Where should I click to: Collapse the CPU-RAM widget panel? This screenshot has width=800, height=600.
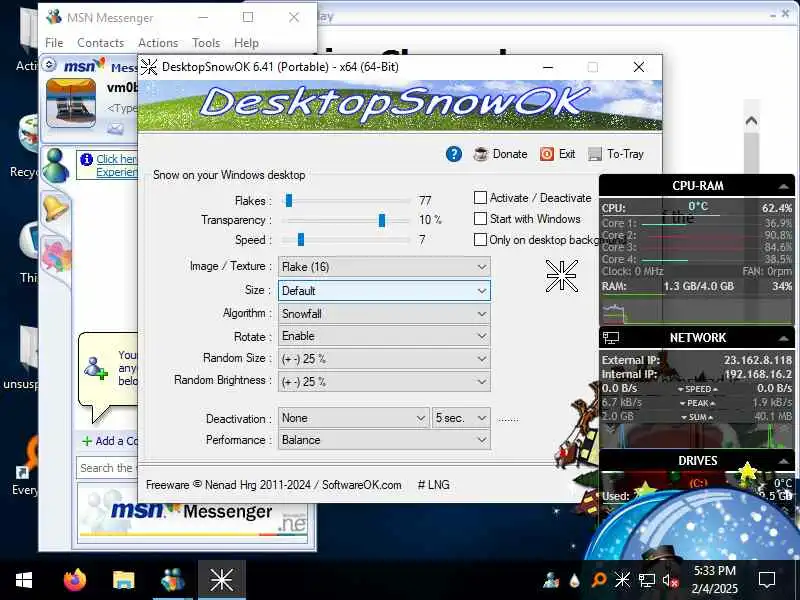(783, 187)
